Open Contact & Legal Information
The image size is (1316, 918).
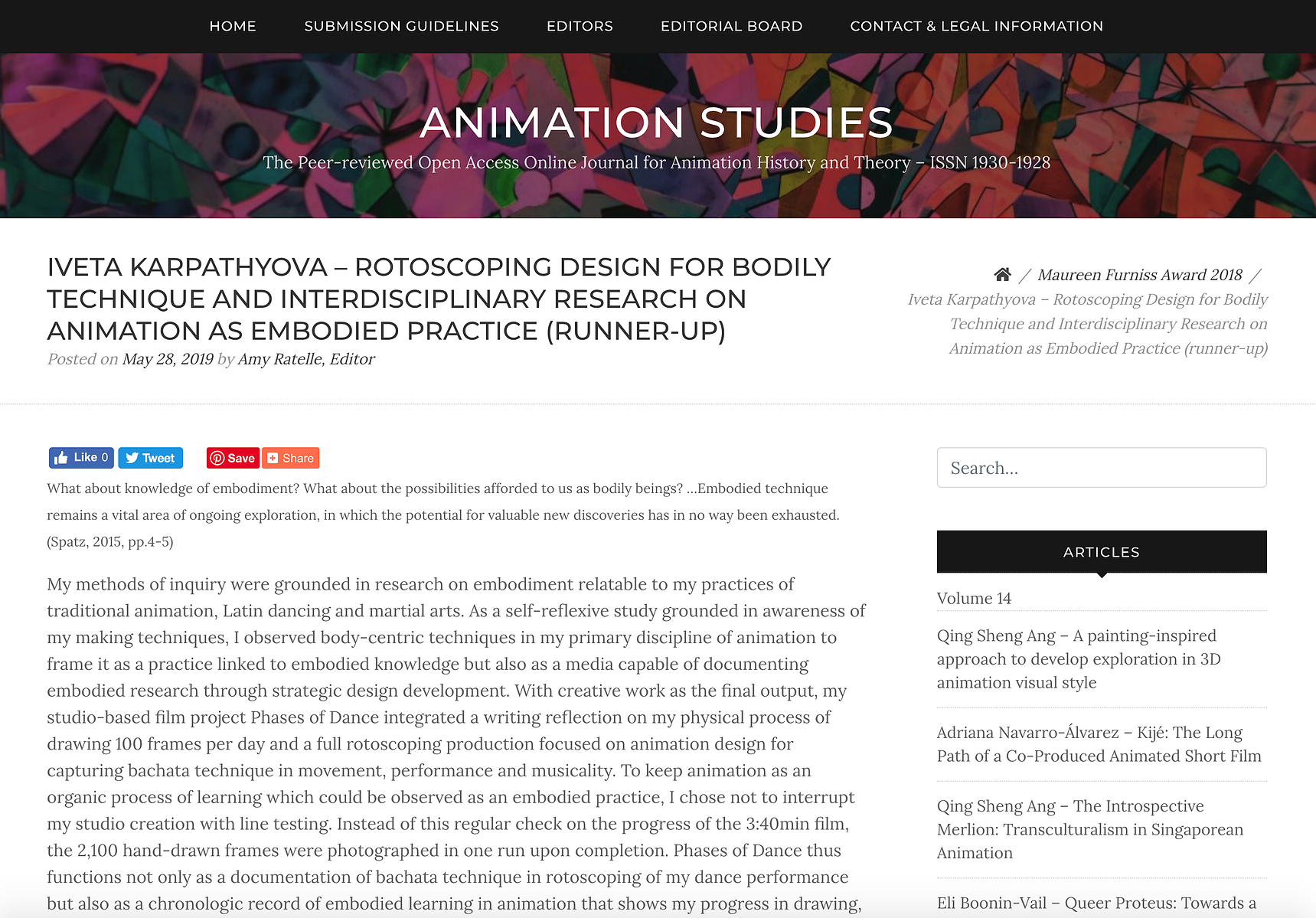[976, 26]
